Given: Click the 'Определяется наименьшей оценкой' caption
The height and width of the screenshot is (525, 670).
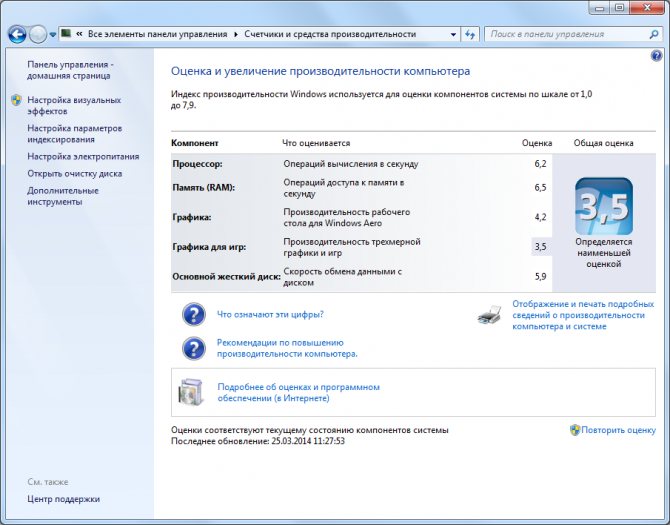Looking at the screenshot, I should point(603,253).
